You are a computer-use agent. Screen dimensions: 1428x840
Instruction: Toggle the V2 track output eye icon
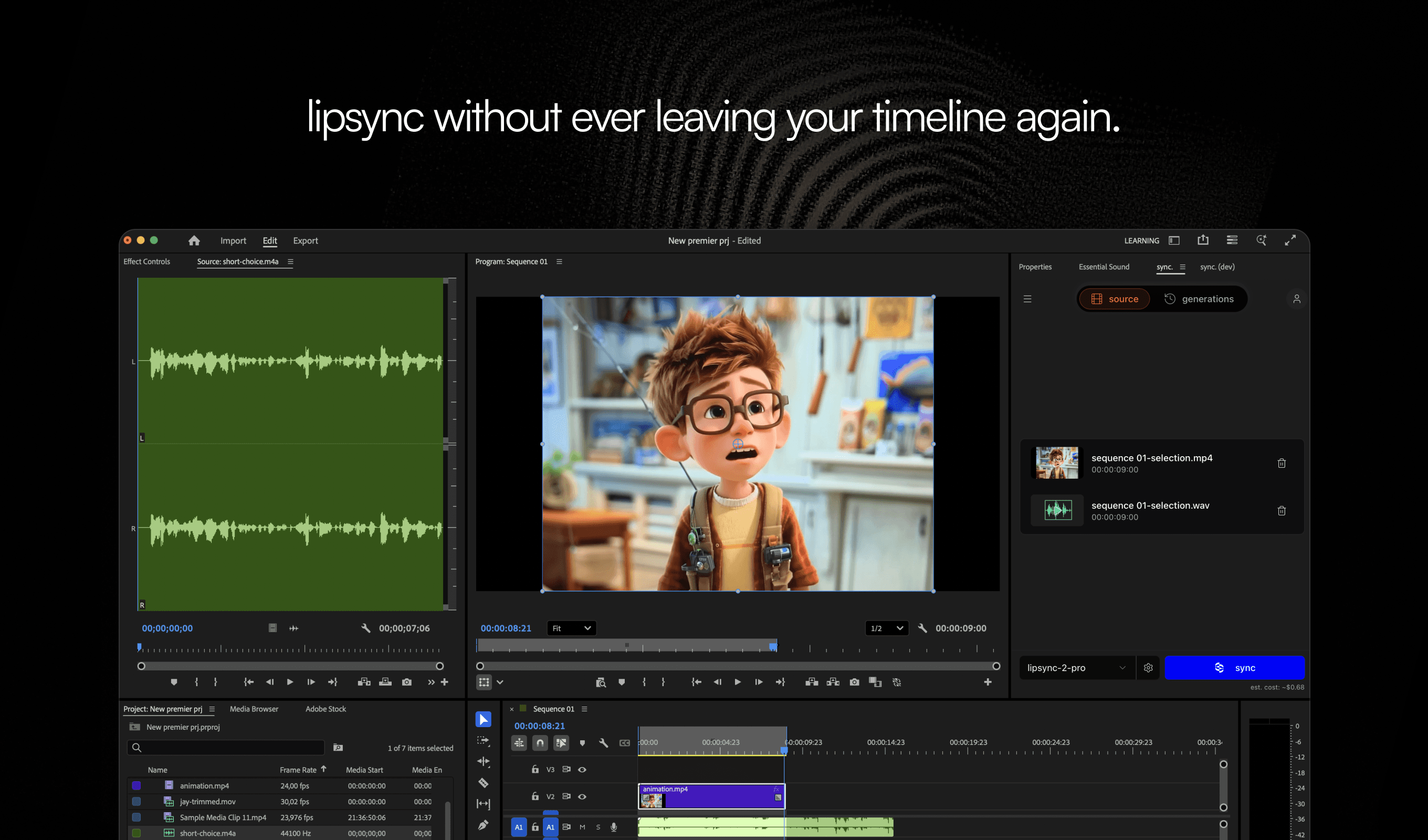(583, 797)
